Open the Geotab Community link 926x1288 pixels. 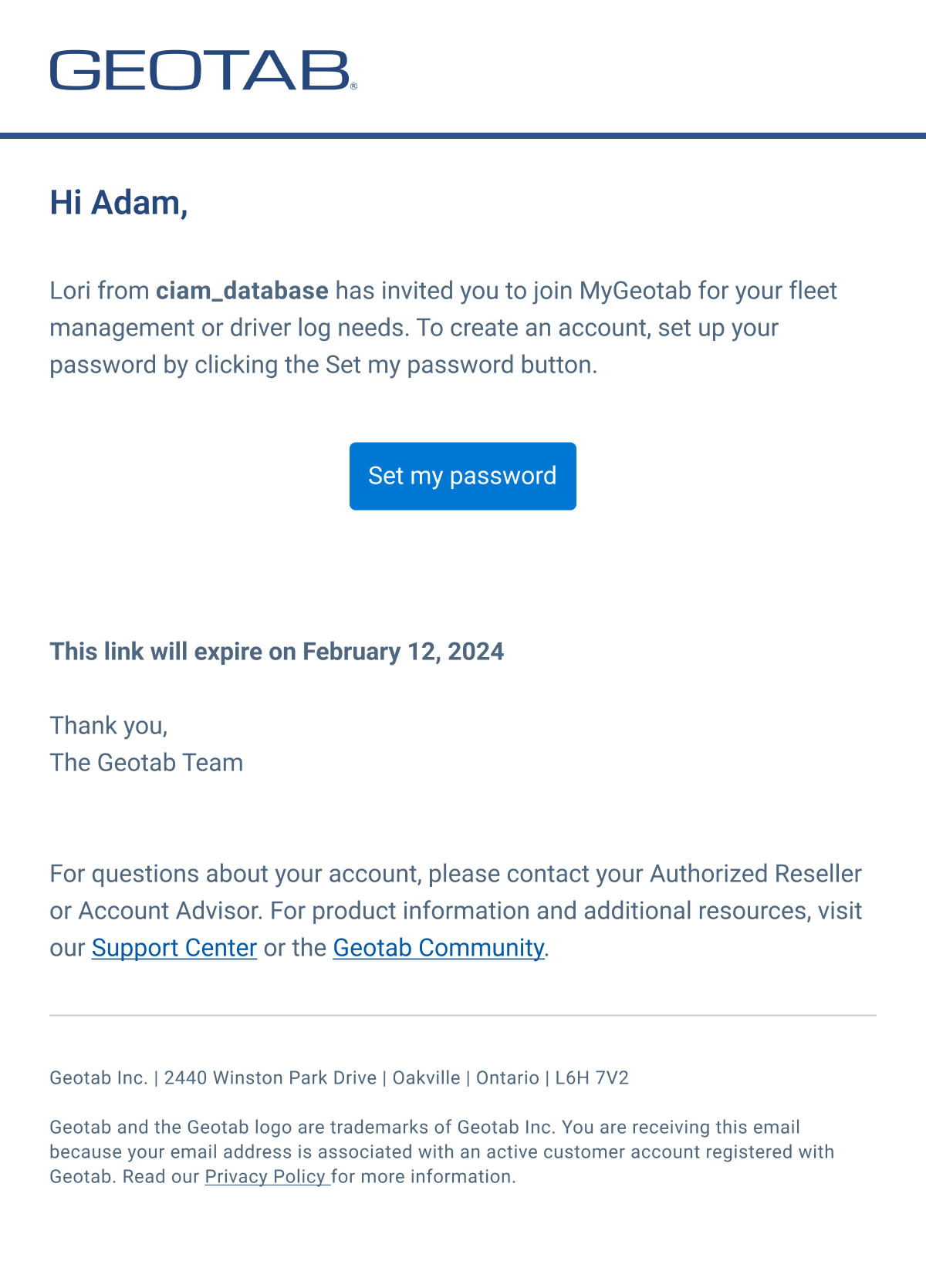pyautogui.click(x=438, y=947)
